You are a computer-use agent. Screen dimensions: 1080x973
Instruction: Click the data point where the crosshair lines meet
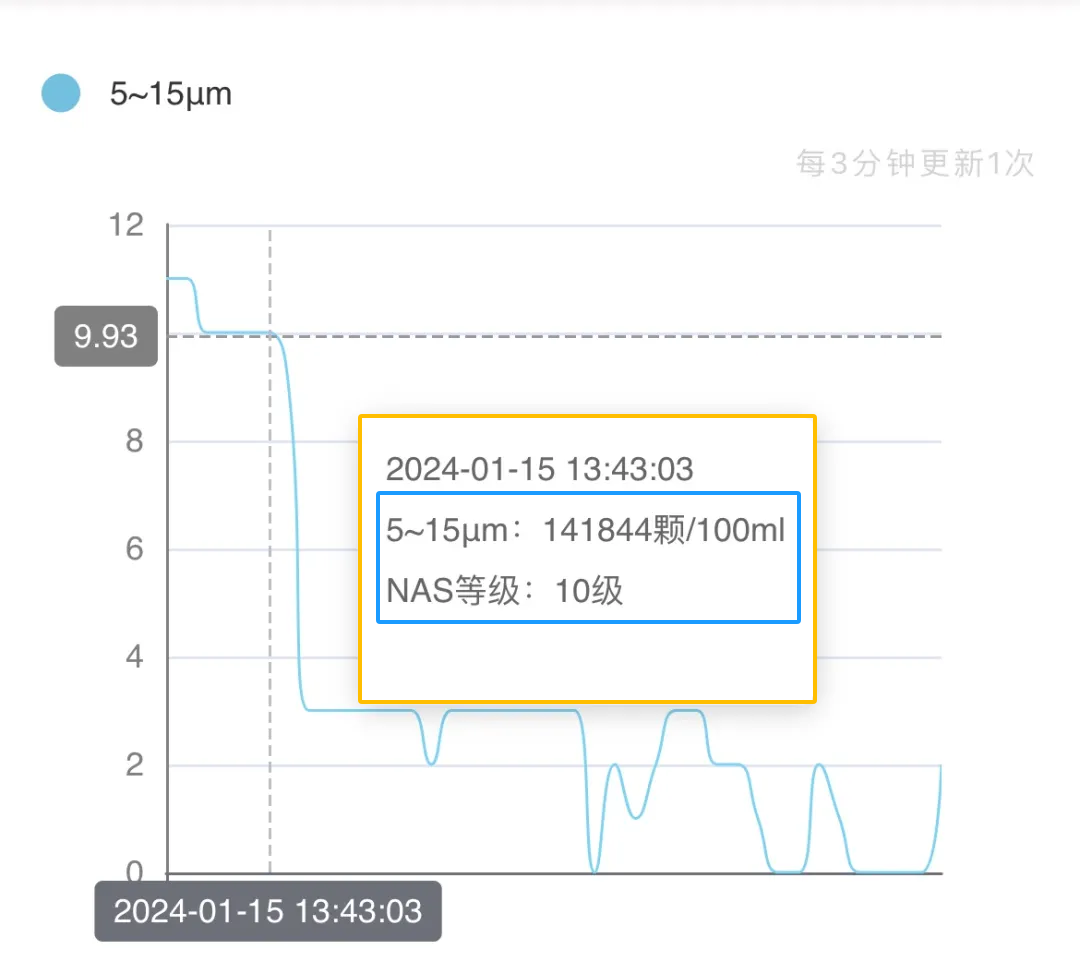click(x=270, y=335)
